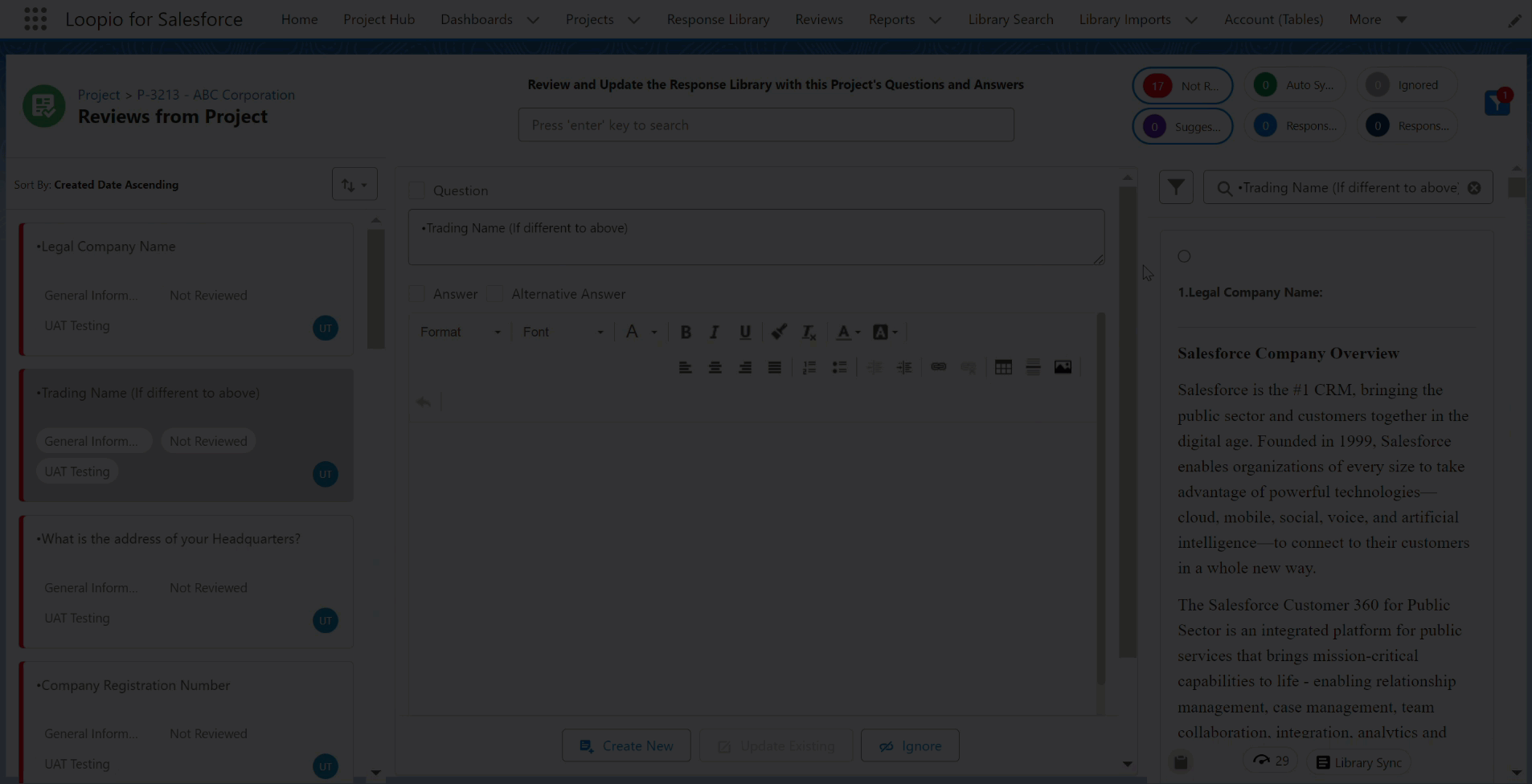The height and width of the screenshot is (784, 1532).
Task: Expand the Library Imports menu chevron
Action: click(1191, 20)
